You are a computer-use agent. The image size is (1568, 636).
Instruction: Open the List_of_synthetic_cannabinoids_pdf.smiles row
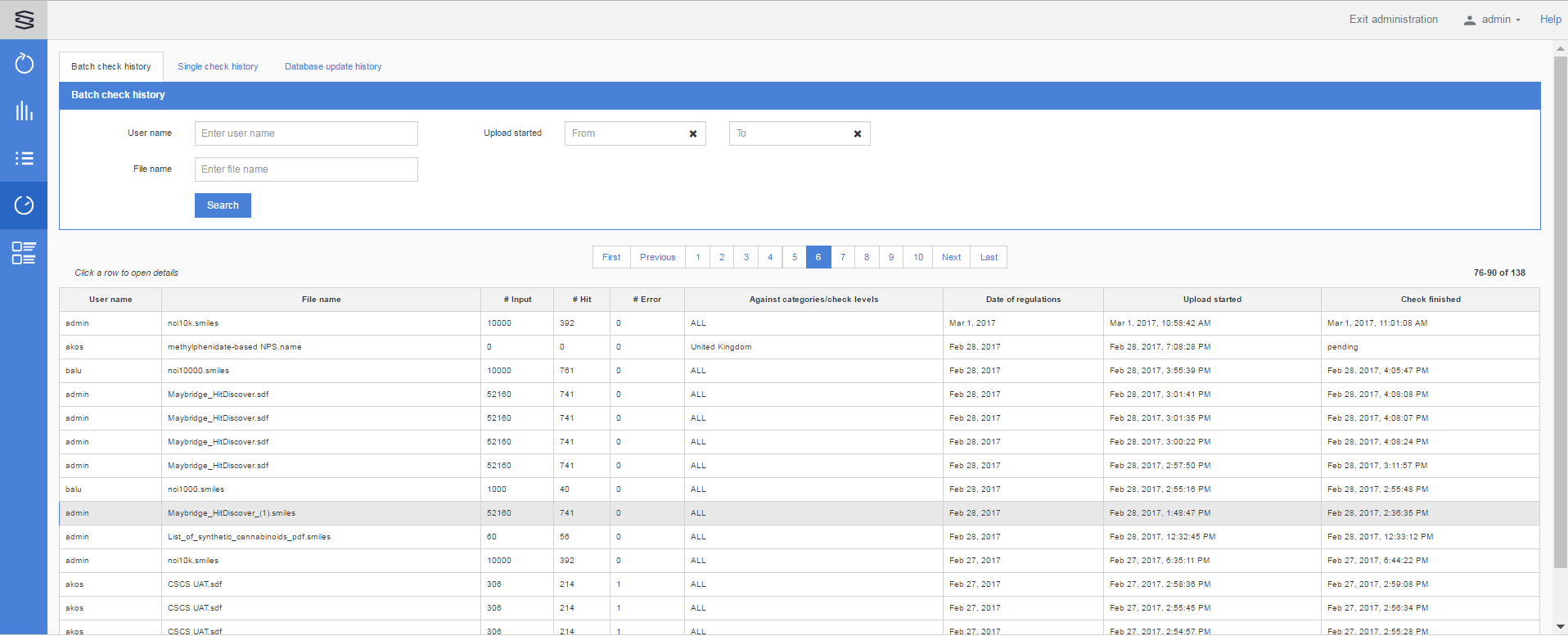tap(799, 537)
